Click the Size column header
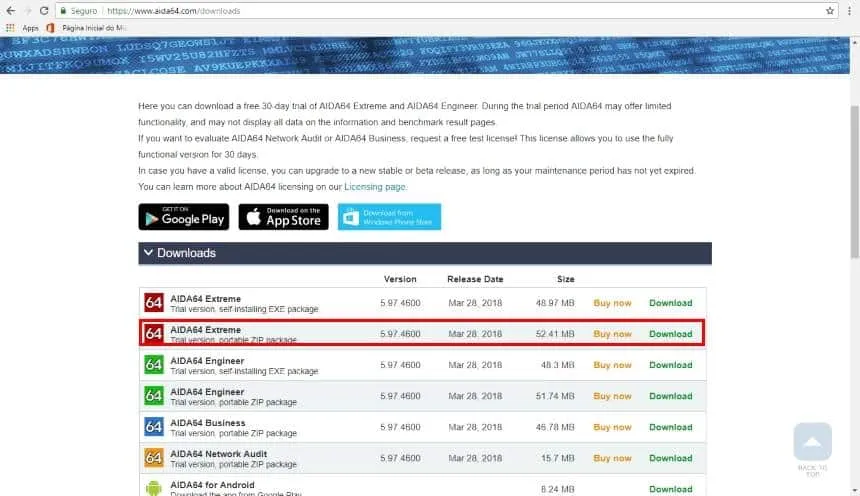This screenshot has width=860, height=496. [565, 279]
